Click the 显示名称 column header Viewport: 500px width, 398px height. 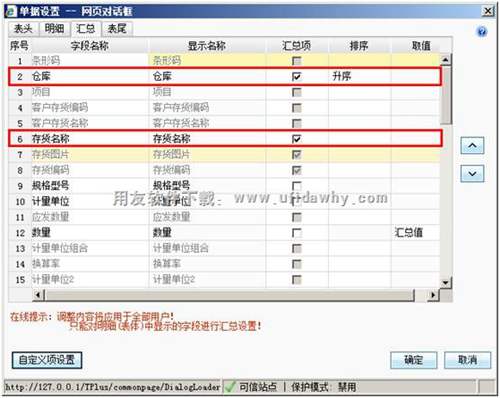click(207, 46)
